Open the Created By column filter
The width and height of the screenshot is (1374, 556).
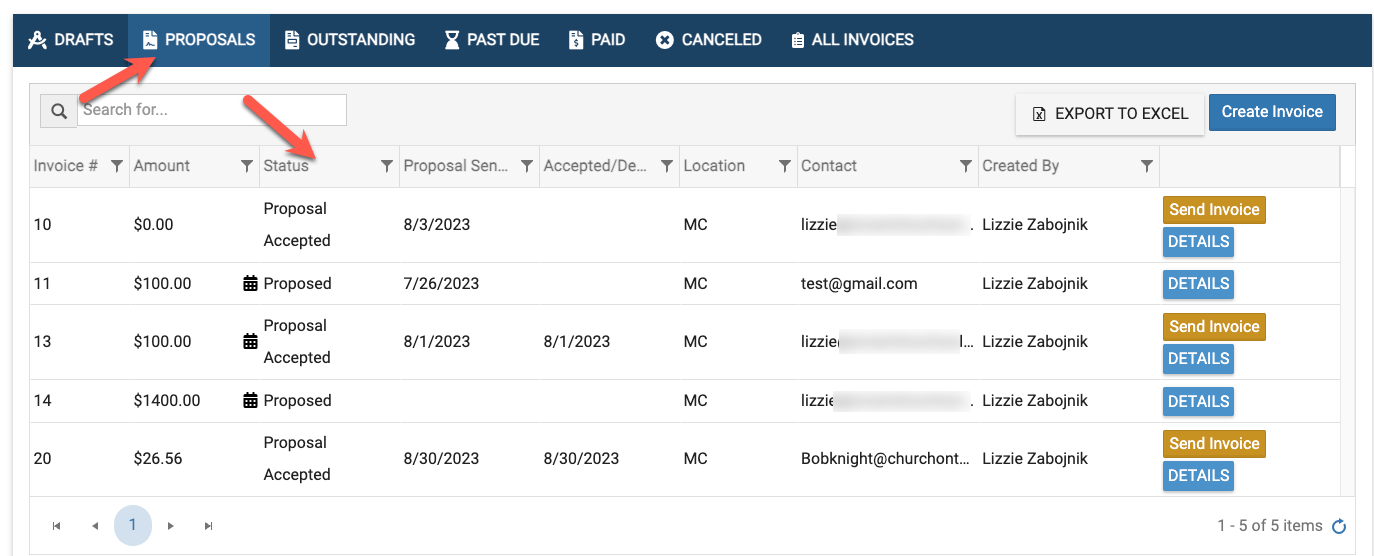pos(1147,166)
